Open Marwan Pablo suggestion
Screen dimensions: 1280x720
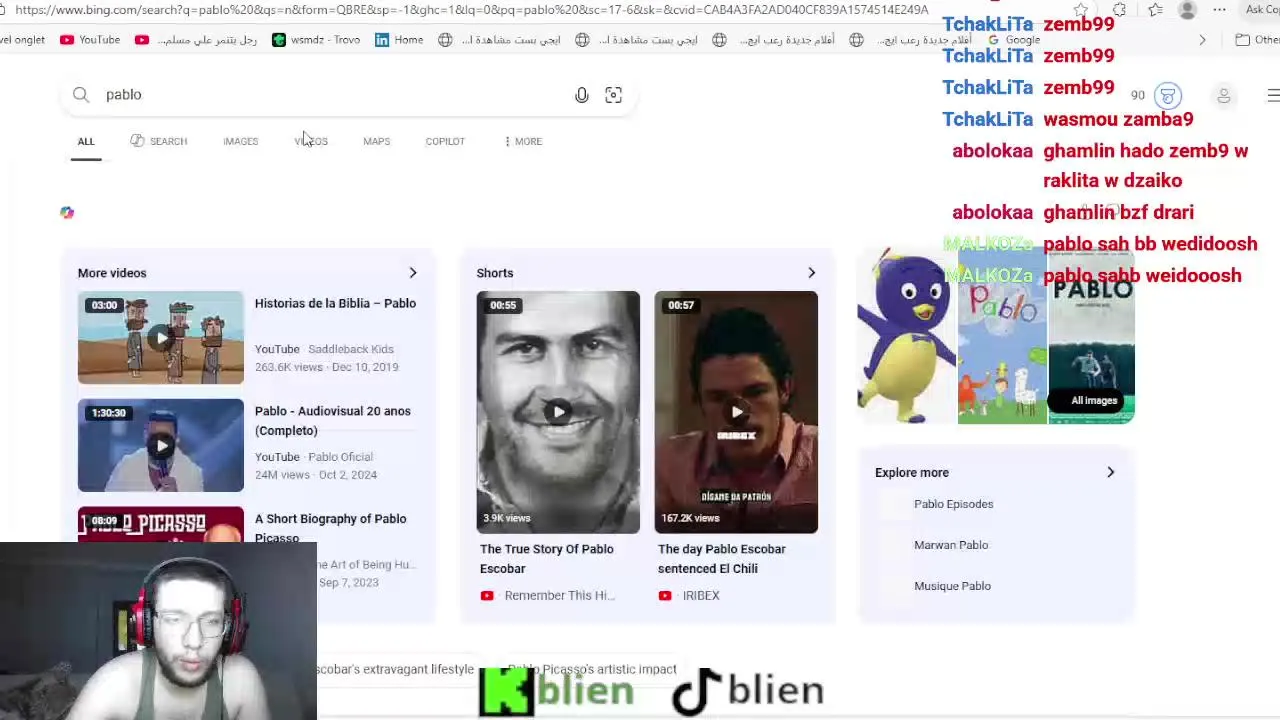tap(950, 545)
